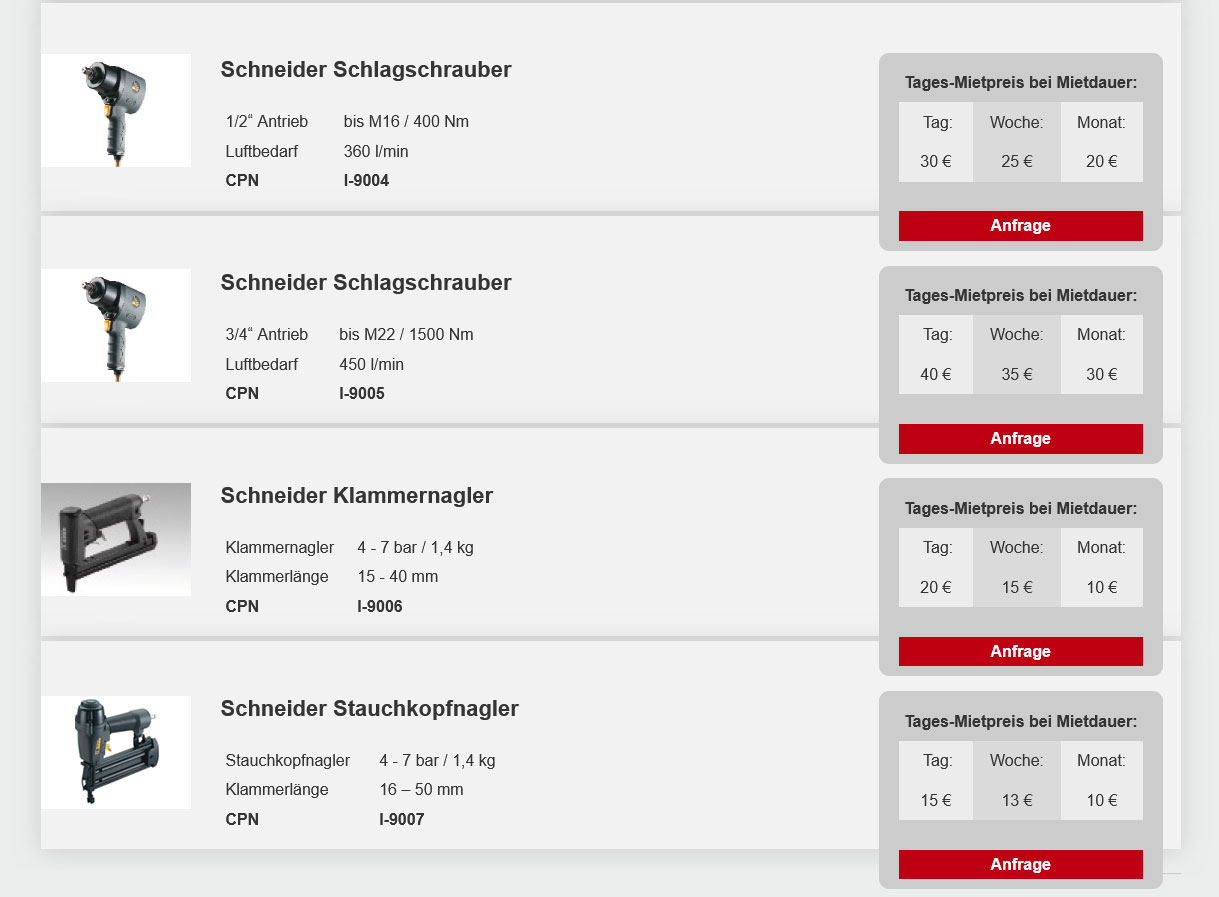Select the Schneider Klammernagler heading

(x=356, y=496)
